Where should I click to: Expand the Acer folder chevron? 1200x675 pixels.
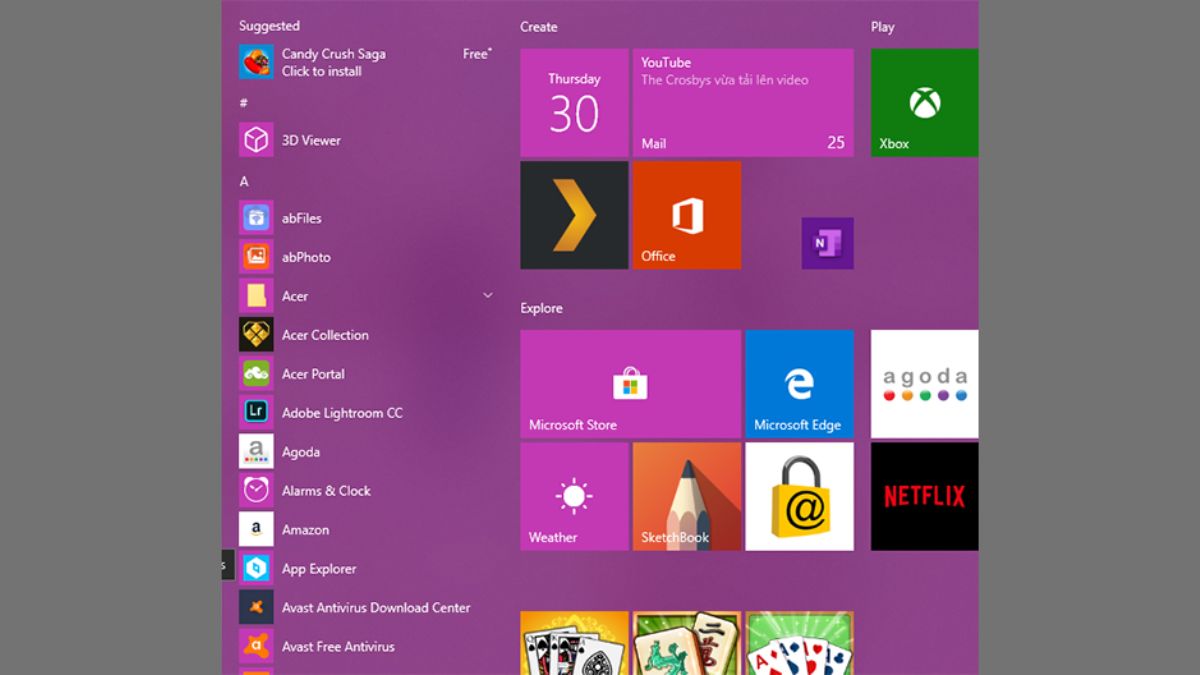coord(488,296)
